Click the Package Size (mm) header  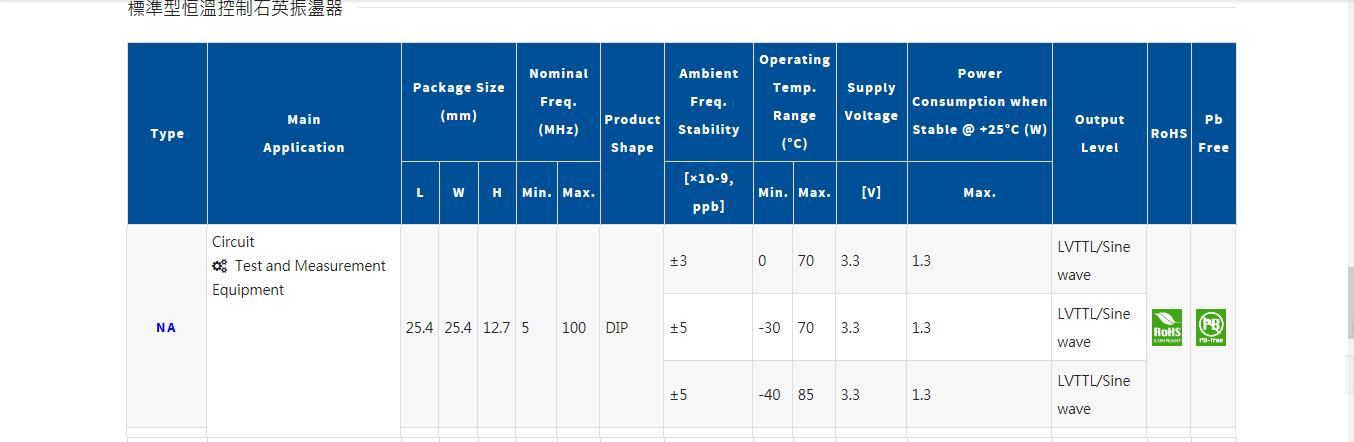point(458,101)
